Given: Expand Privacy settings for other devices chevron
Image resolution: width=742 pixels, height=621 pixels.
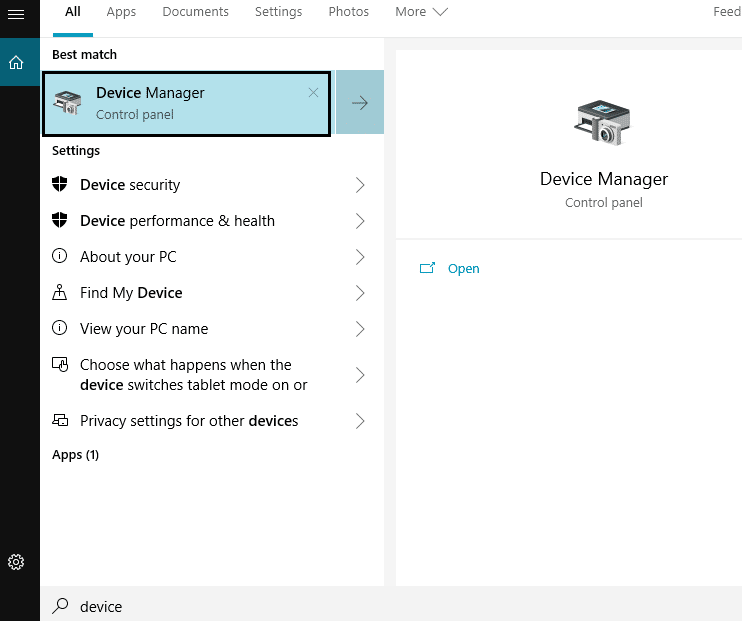Looking at the screenshot, I should [x=360, y=421].
